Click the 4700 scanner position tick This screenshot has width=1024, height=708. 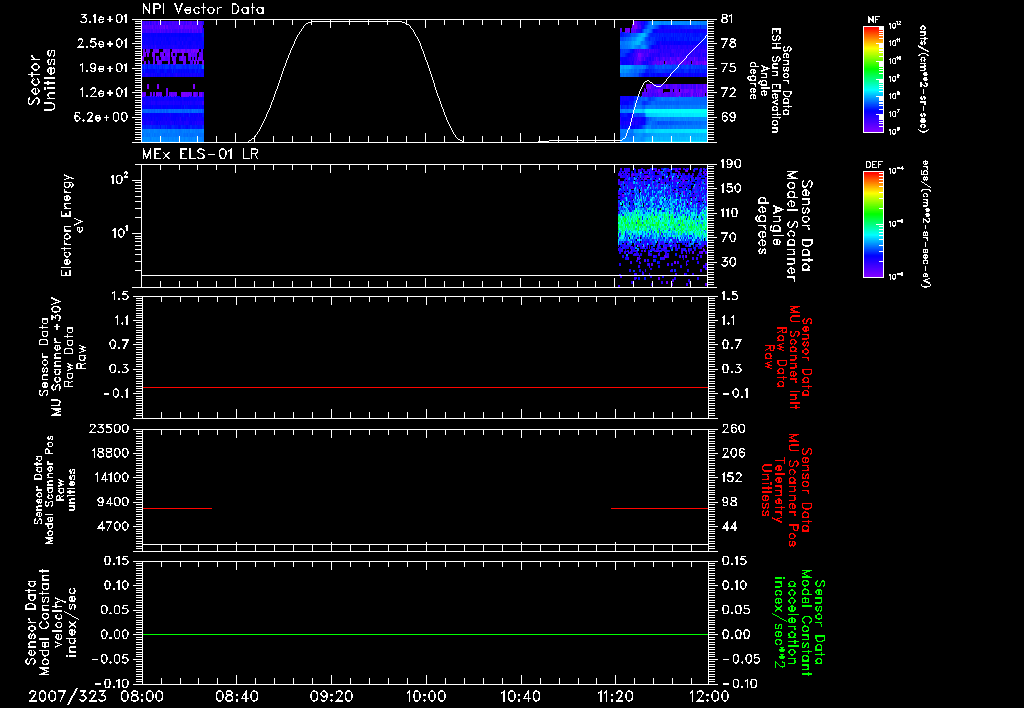coord(113,526)
